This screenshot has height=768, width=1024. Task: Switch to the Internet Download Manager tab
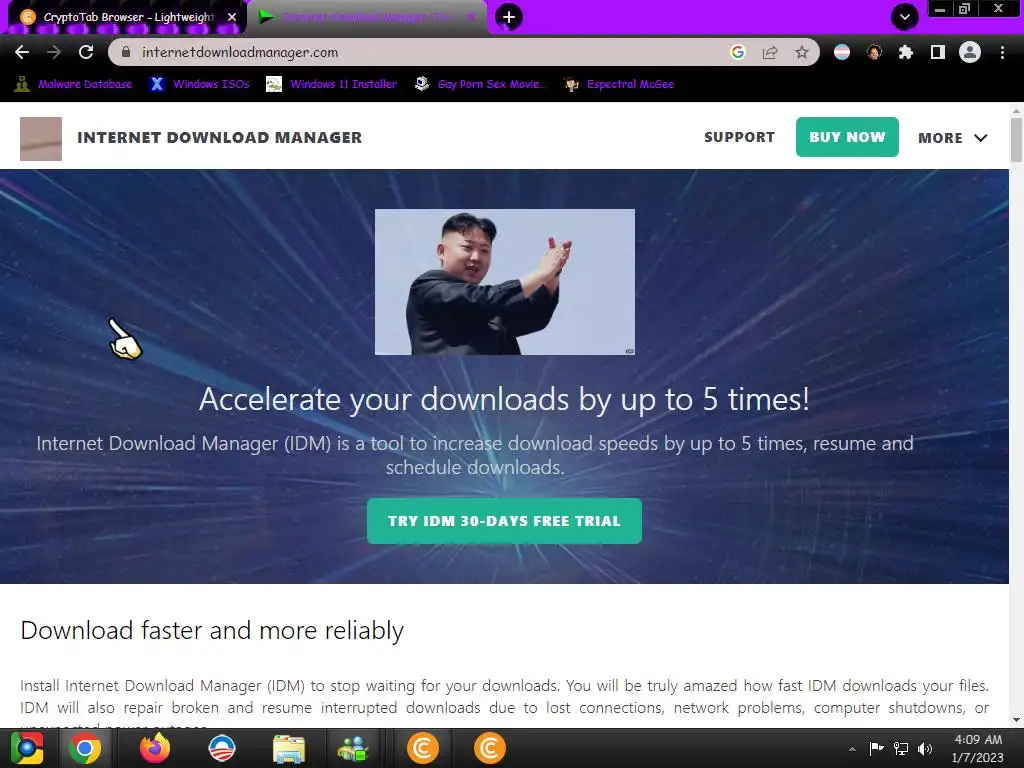point(366,17)
